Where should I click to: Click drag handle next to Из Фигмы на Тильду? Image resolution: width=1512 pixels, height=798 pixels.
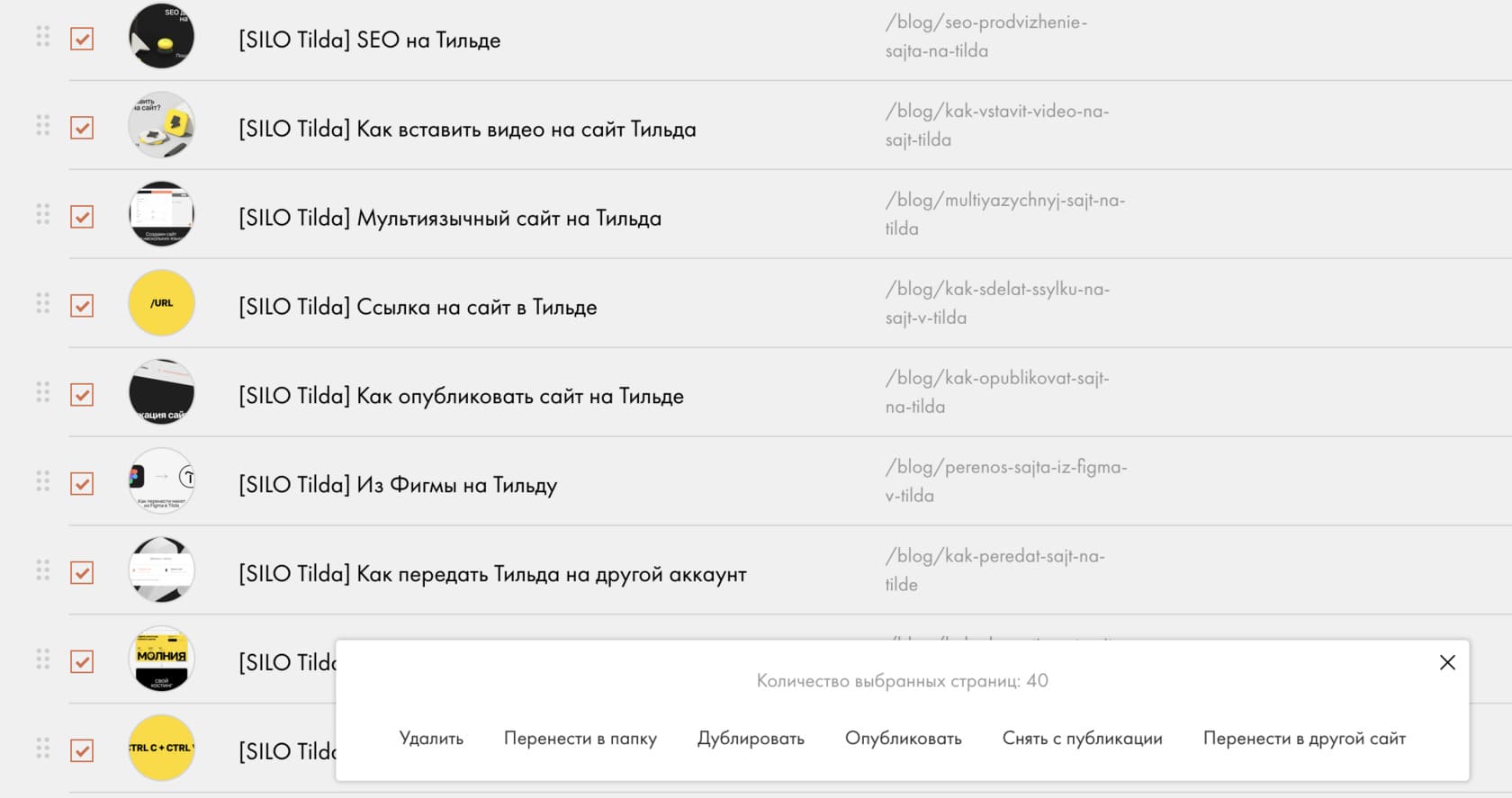tap(42, 481)
